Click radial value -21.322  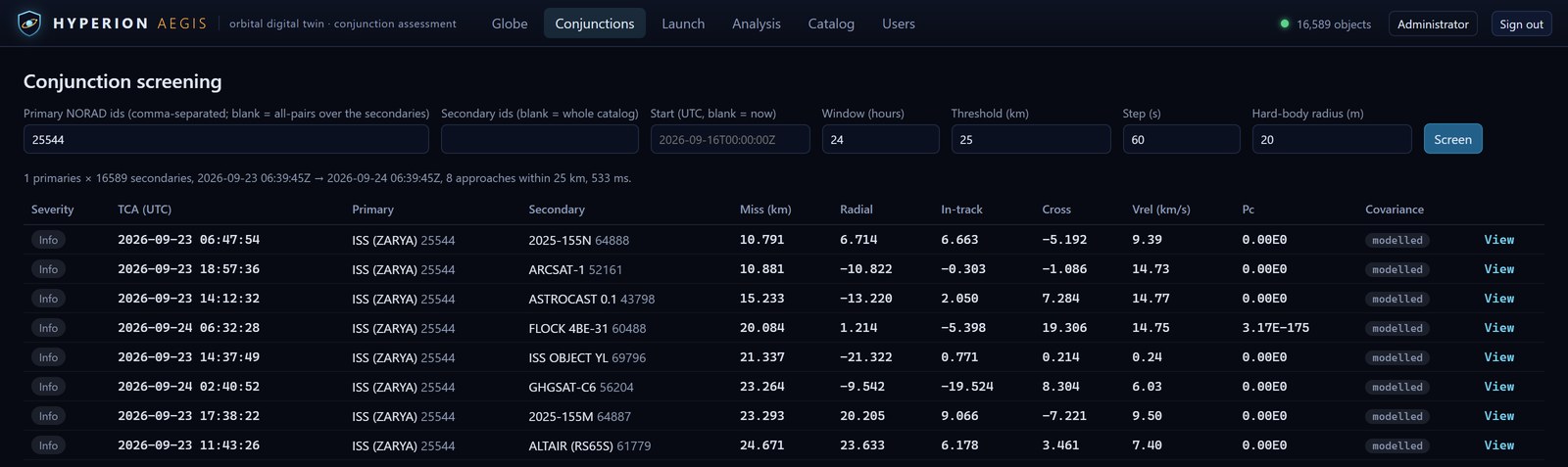coord(866,357)
